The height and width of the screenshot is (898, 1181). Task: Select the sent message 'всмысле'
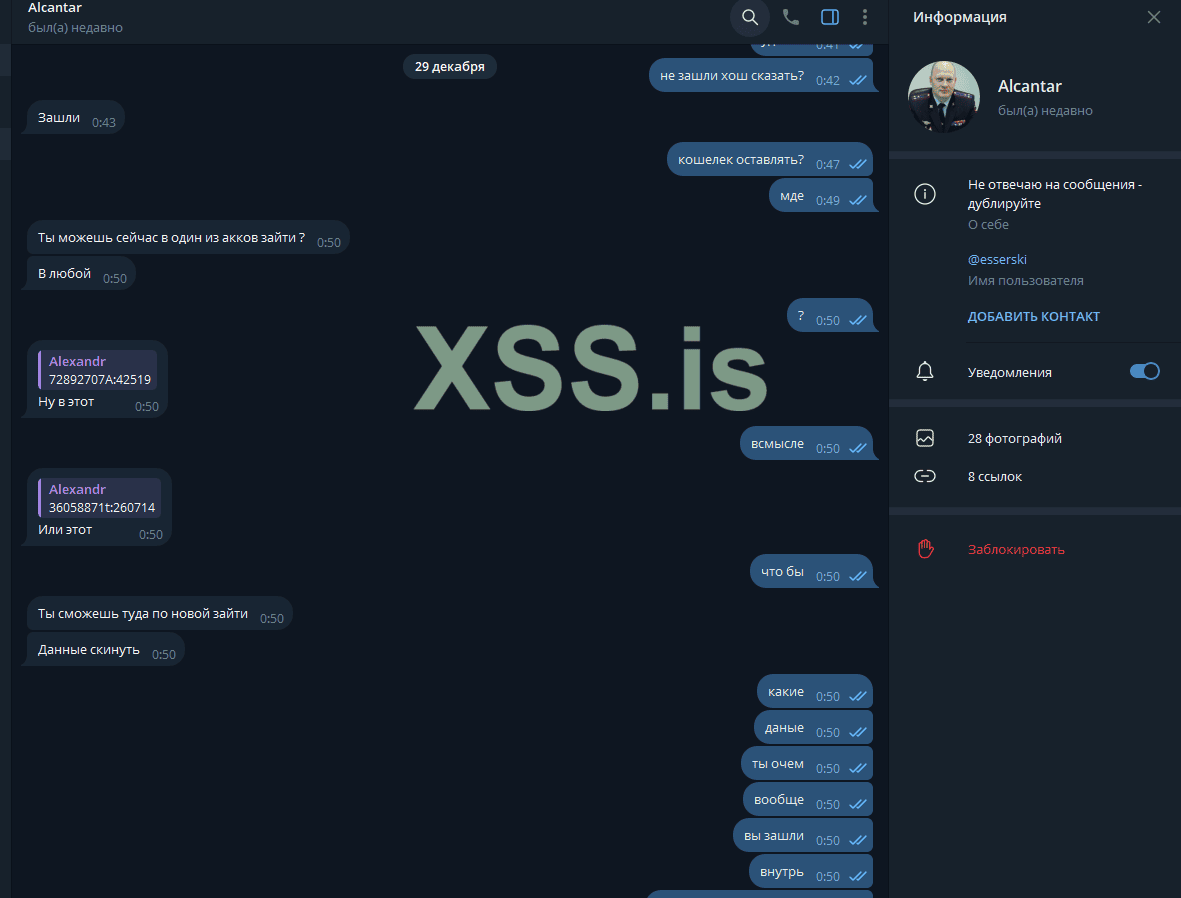[x=807, y=444]
